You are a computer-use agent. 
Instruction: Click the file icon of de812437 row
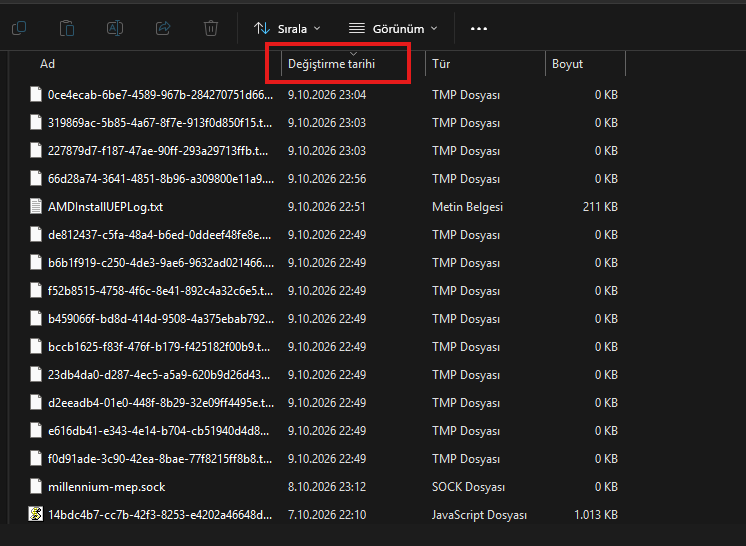click(x=36, y=234)
